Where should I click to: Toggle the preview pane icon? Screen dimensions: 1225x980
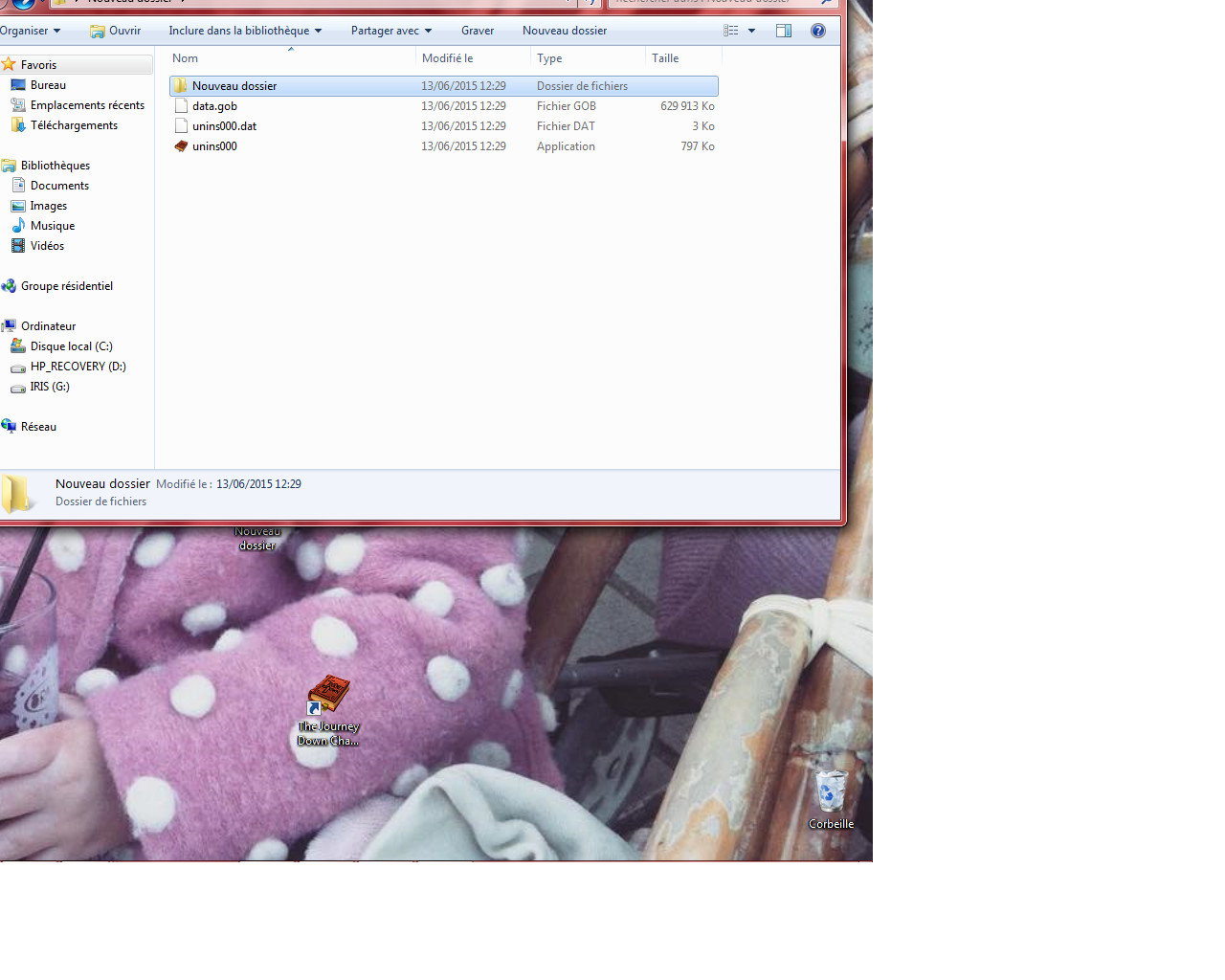(784, 31)
